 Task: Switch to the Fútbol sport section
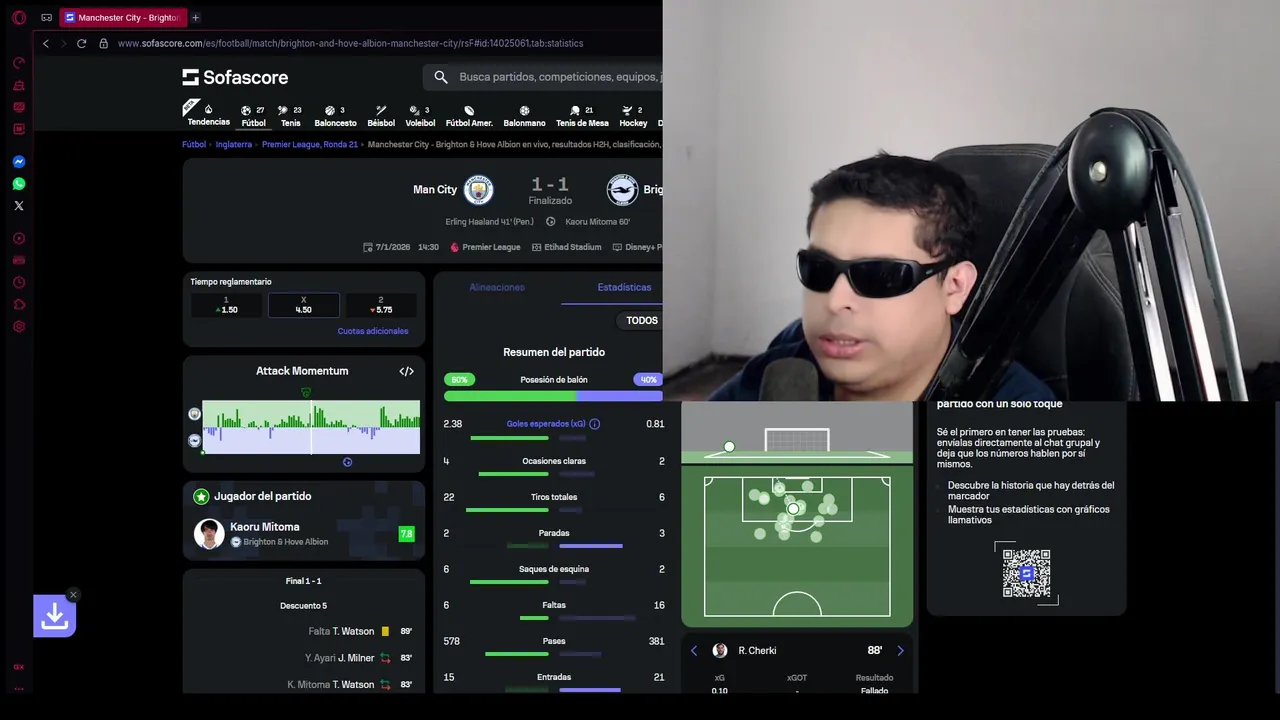254,116
